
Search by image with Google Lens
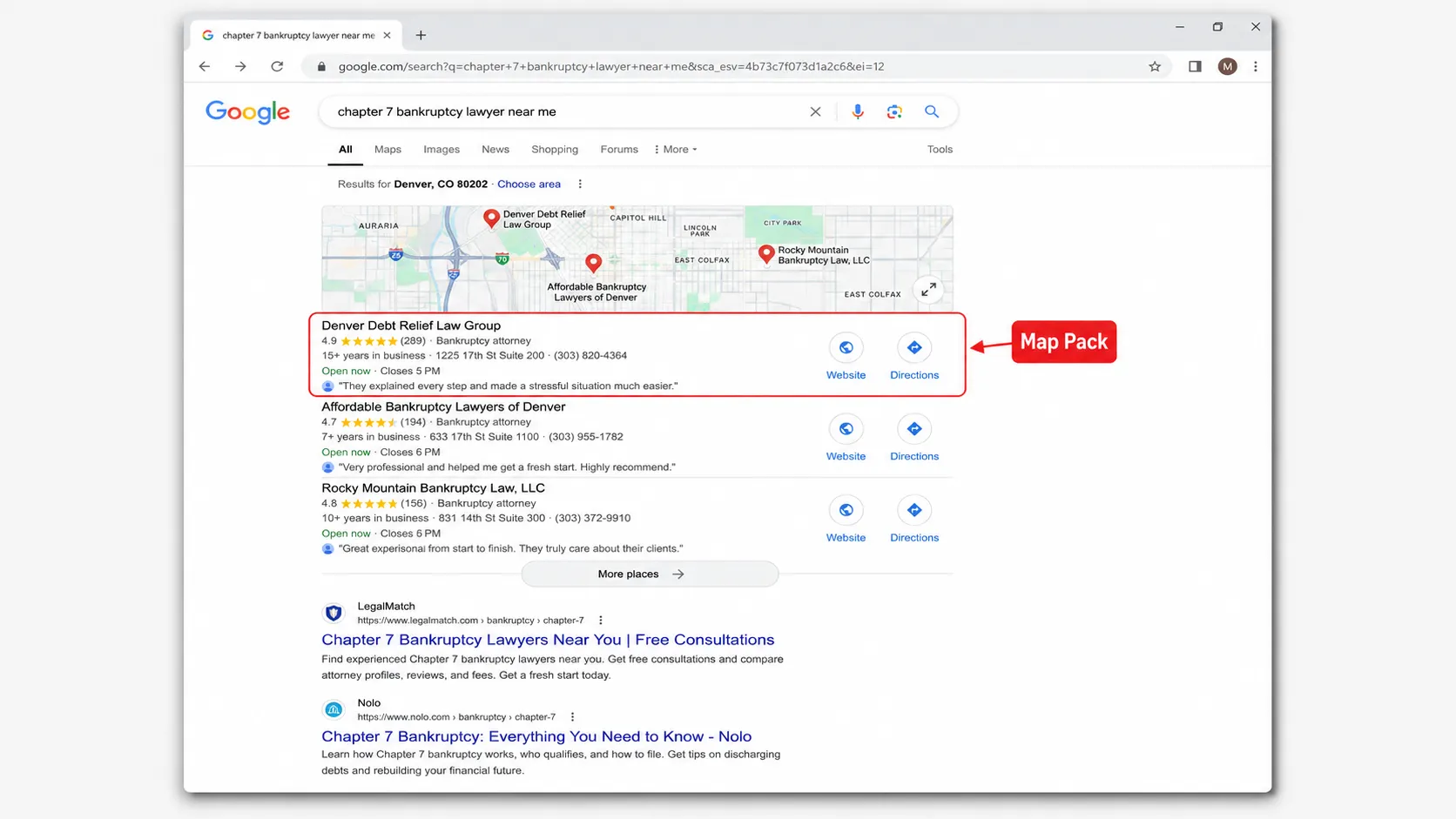(x=894, y=111)
